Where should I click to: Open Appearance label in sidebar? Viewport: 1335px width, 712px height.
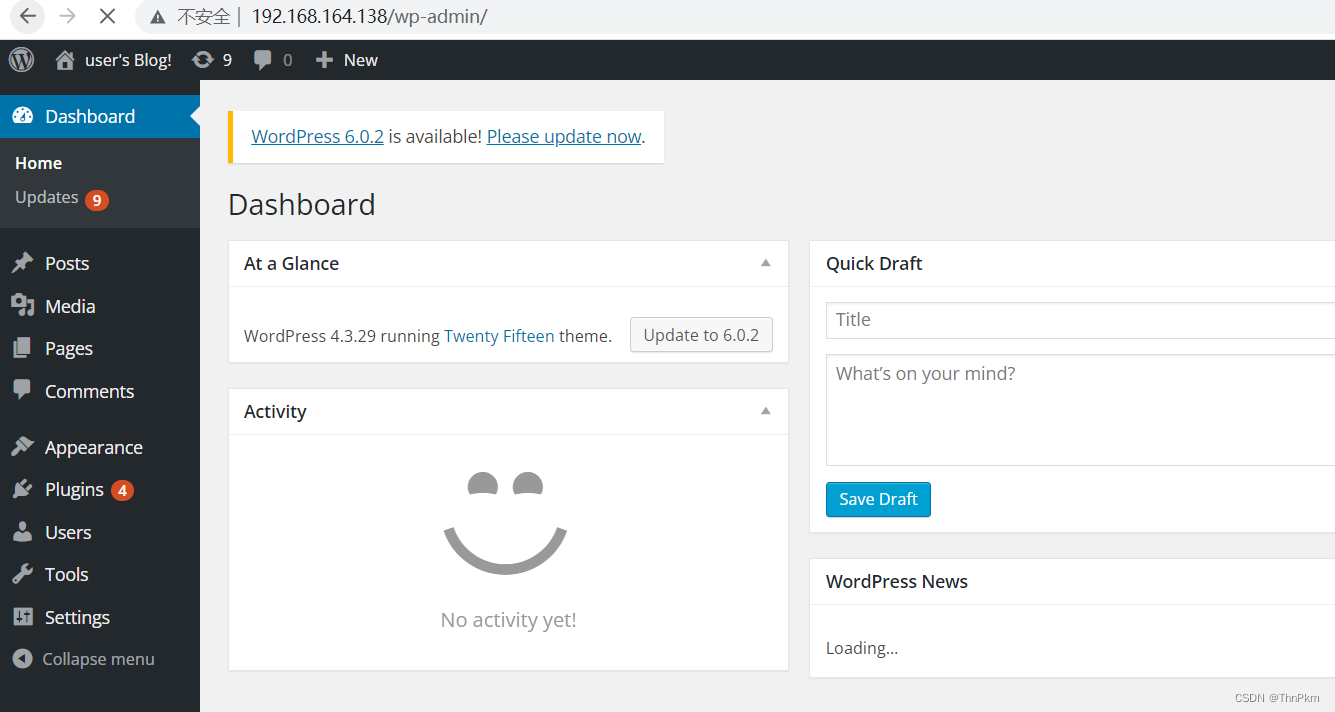(94, 447)
